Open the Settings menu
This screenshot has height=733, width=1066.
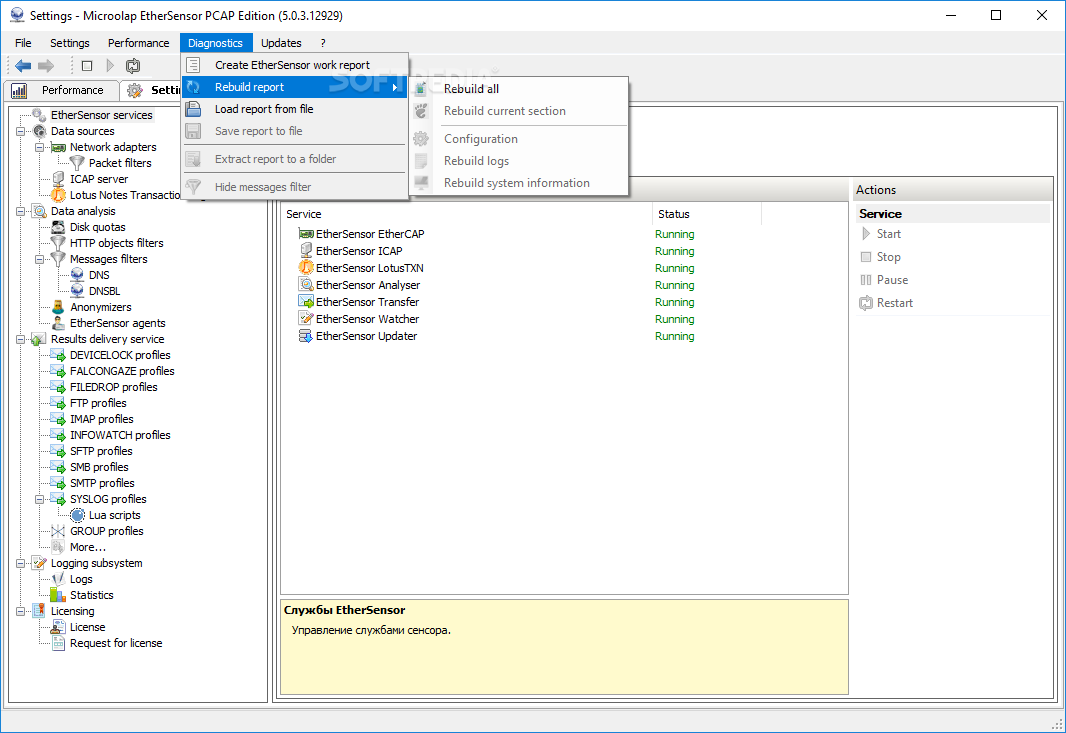pyautogui.click(x=69, y=43)
